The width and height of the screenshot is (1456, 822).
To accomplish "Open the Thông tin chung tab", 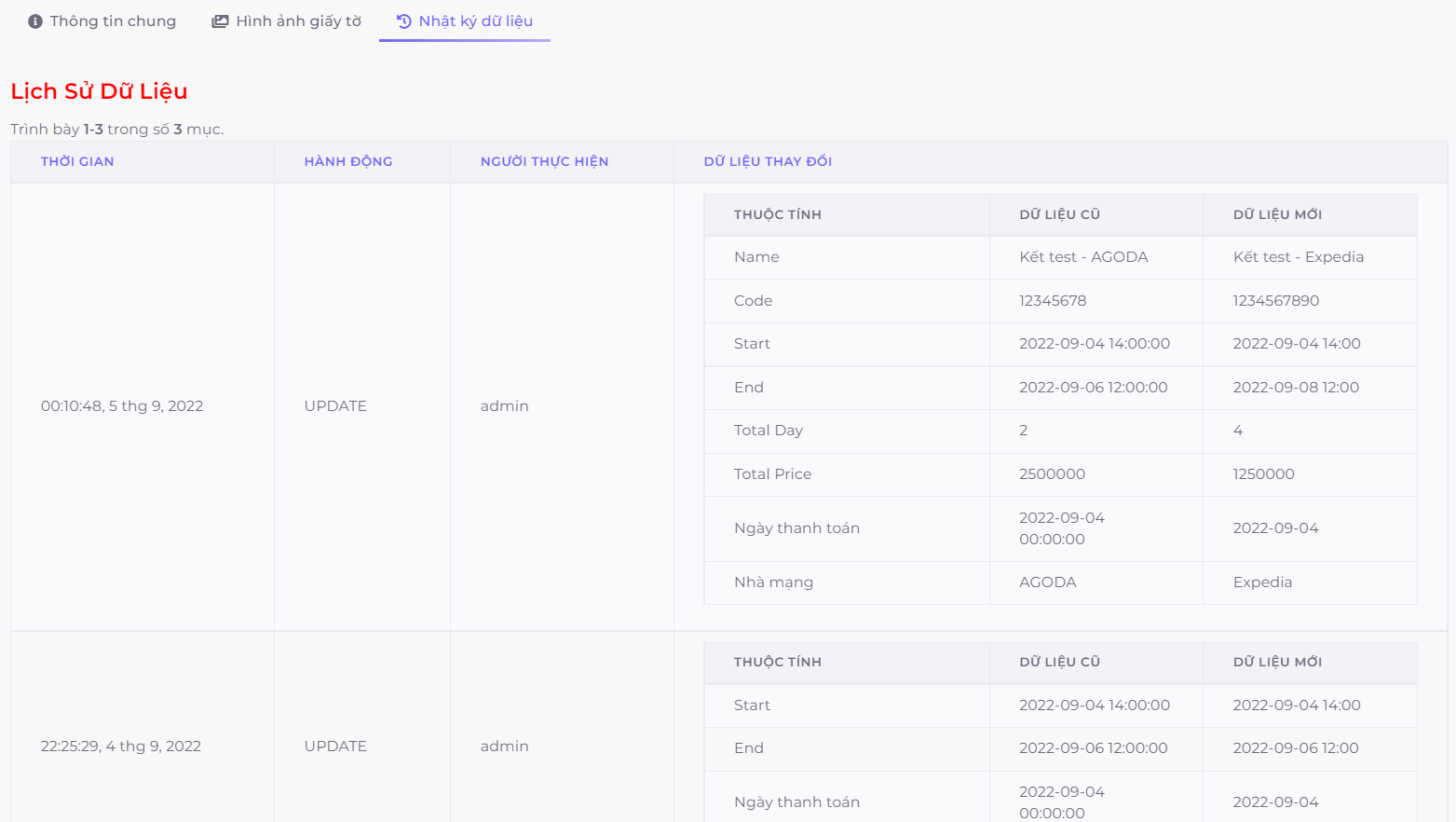I will point(112,21).
